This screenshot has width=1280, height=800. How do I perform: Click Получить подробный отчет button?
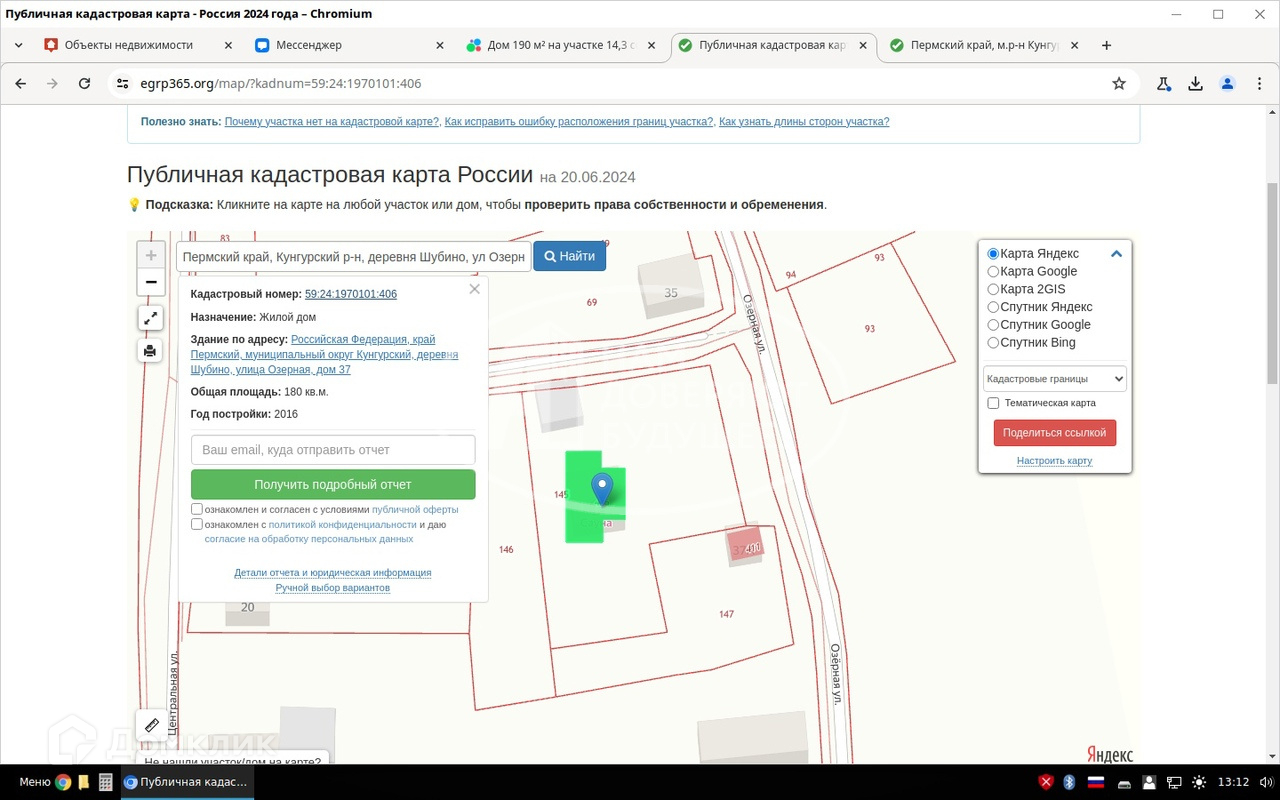click(x=333, y=484)
